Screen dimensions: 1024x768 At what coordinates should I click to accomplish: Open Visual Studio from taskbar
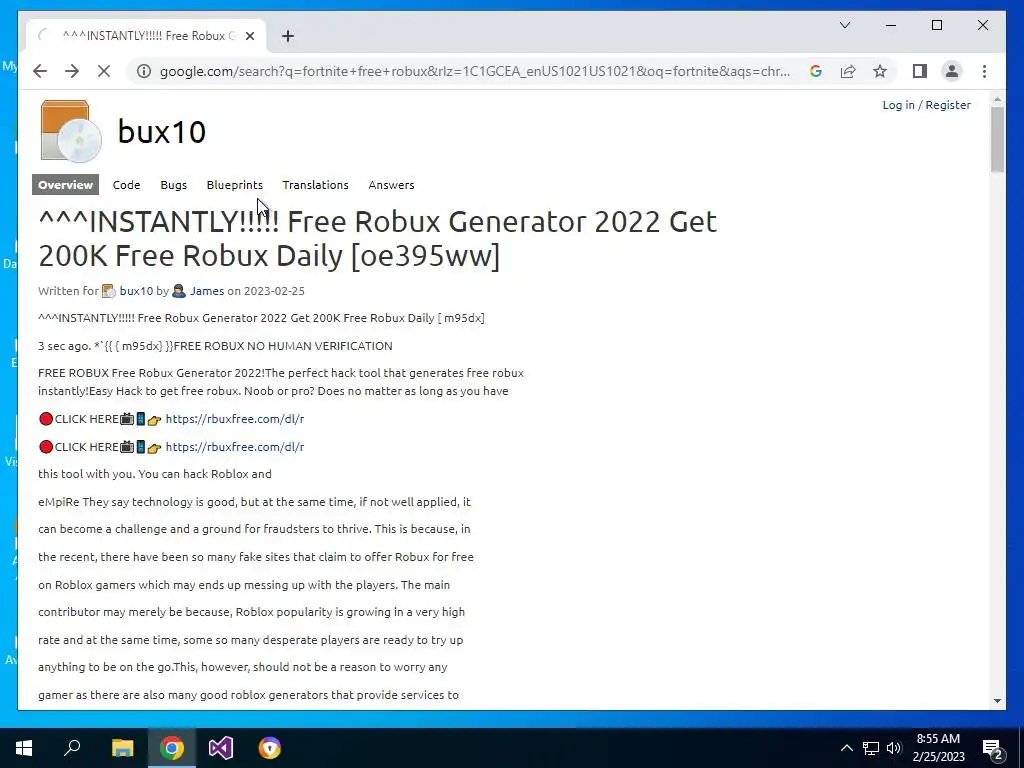pos(221,748)
